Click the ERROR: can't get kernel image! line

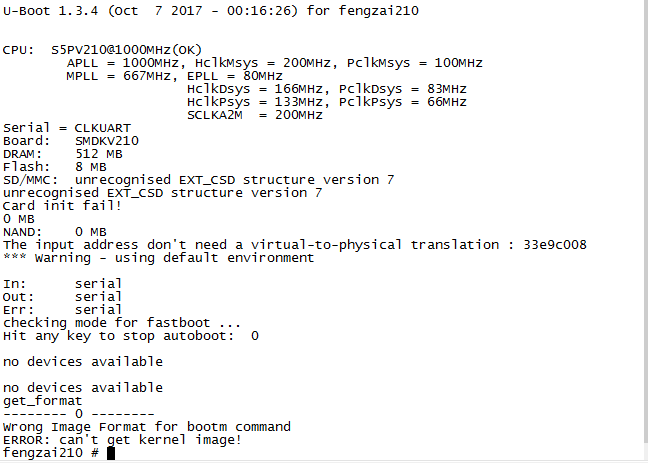122,440
